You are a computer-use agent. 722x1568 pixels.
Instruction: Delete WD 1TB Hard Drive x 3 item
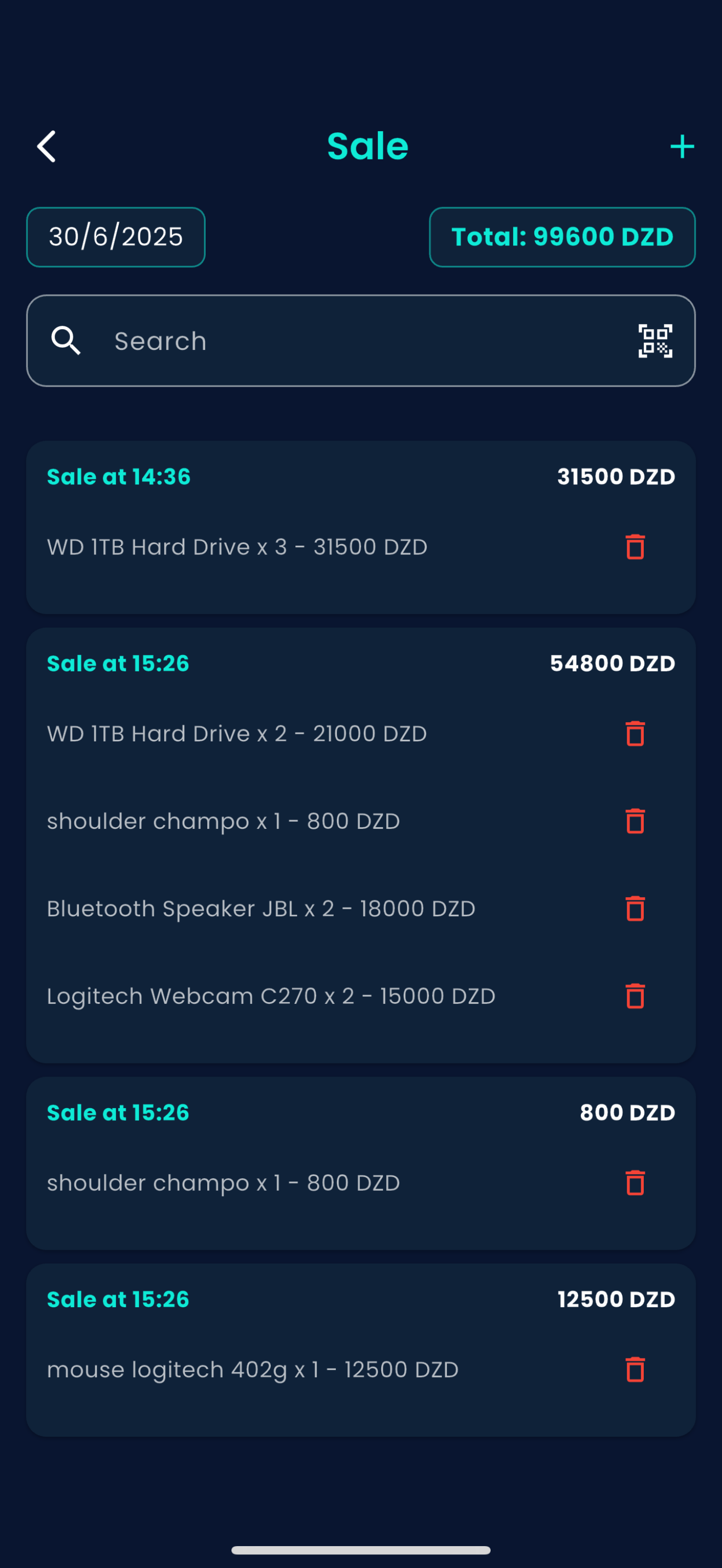(x=635, y=547)
